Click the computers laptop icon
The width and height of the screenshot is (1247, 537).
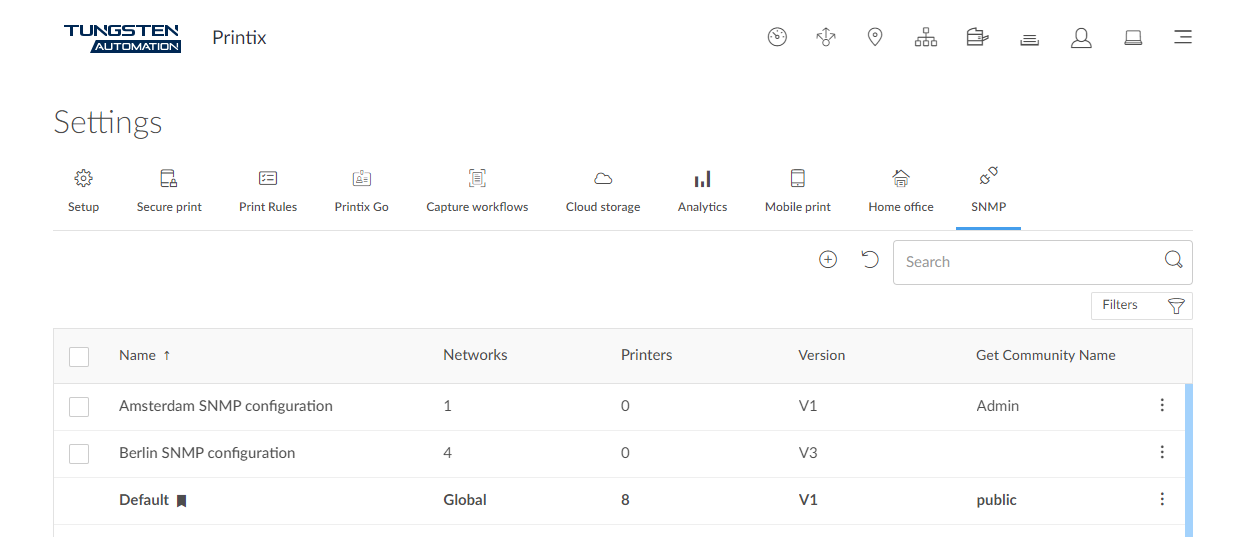point(1133,38)
